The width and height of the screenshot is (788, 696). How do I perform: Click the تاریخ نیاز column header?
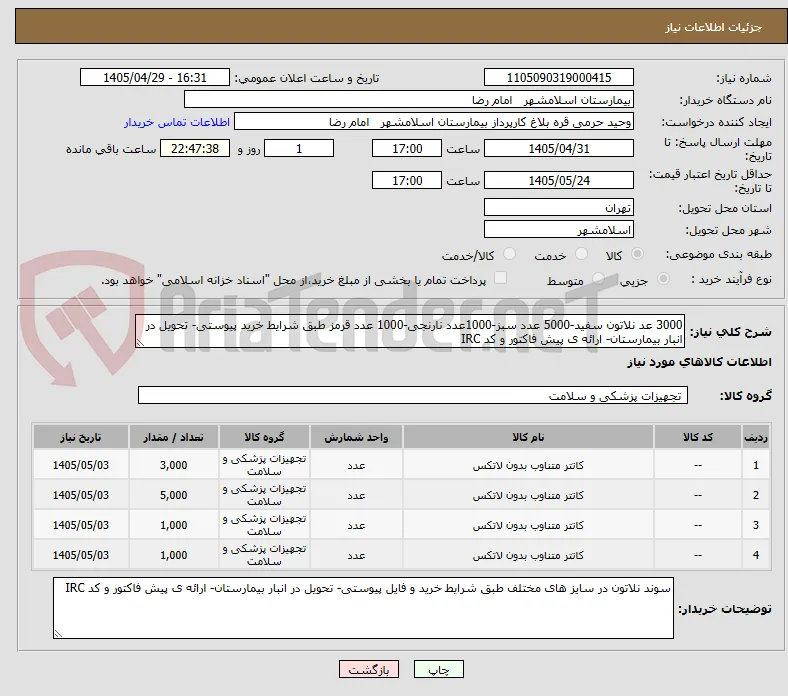(x=81, y=437)
